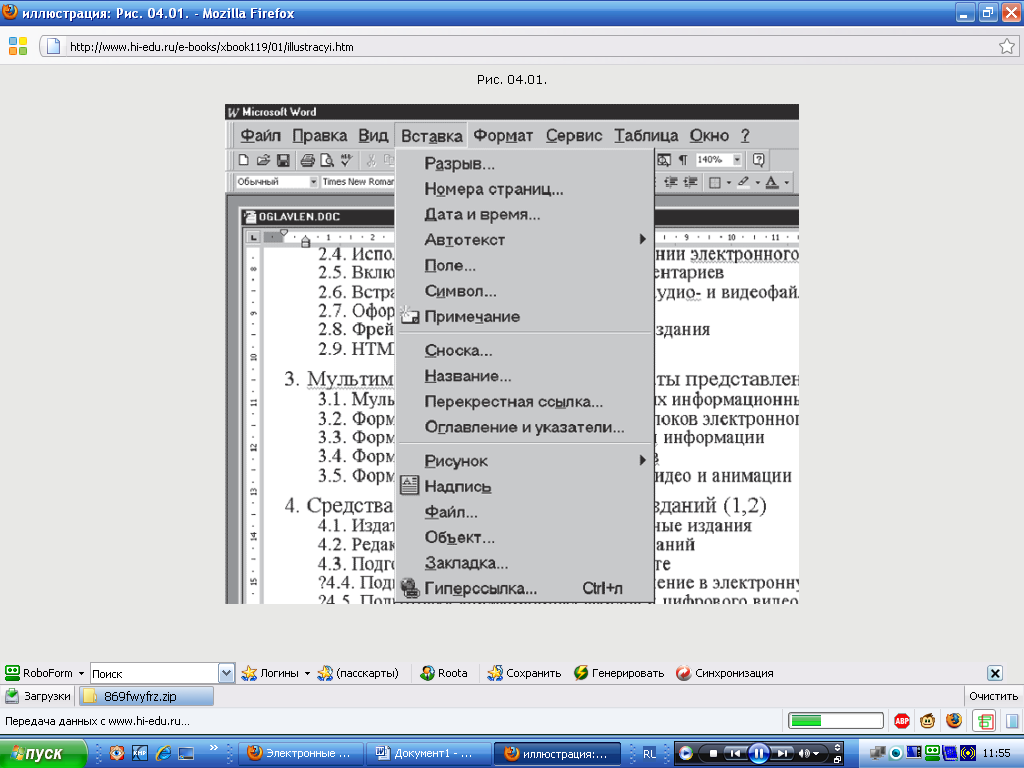Click the bookmark star in the address bar
This screenshot has height=768, width=1024.
click(1007, 46)
